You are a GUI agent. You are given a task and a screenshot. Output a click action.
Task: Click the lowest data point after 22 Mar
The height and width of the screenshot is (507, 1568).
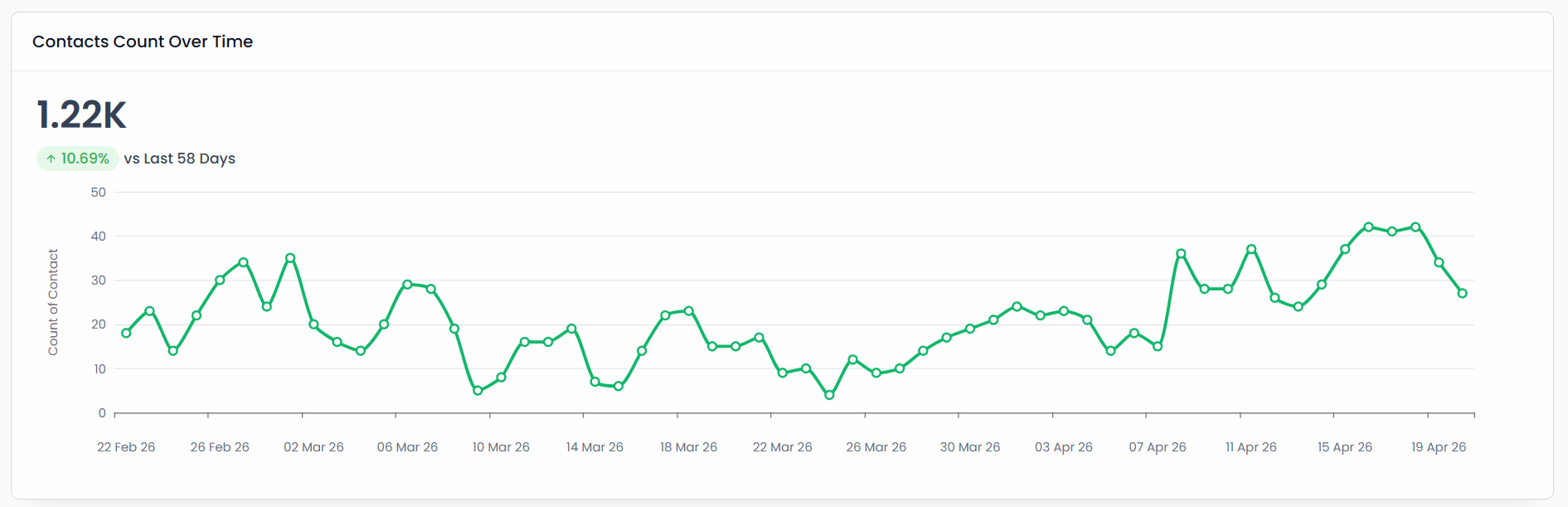[829, 395]
